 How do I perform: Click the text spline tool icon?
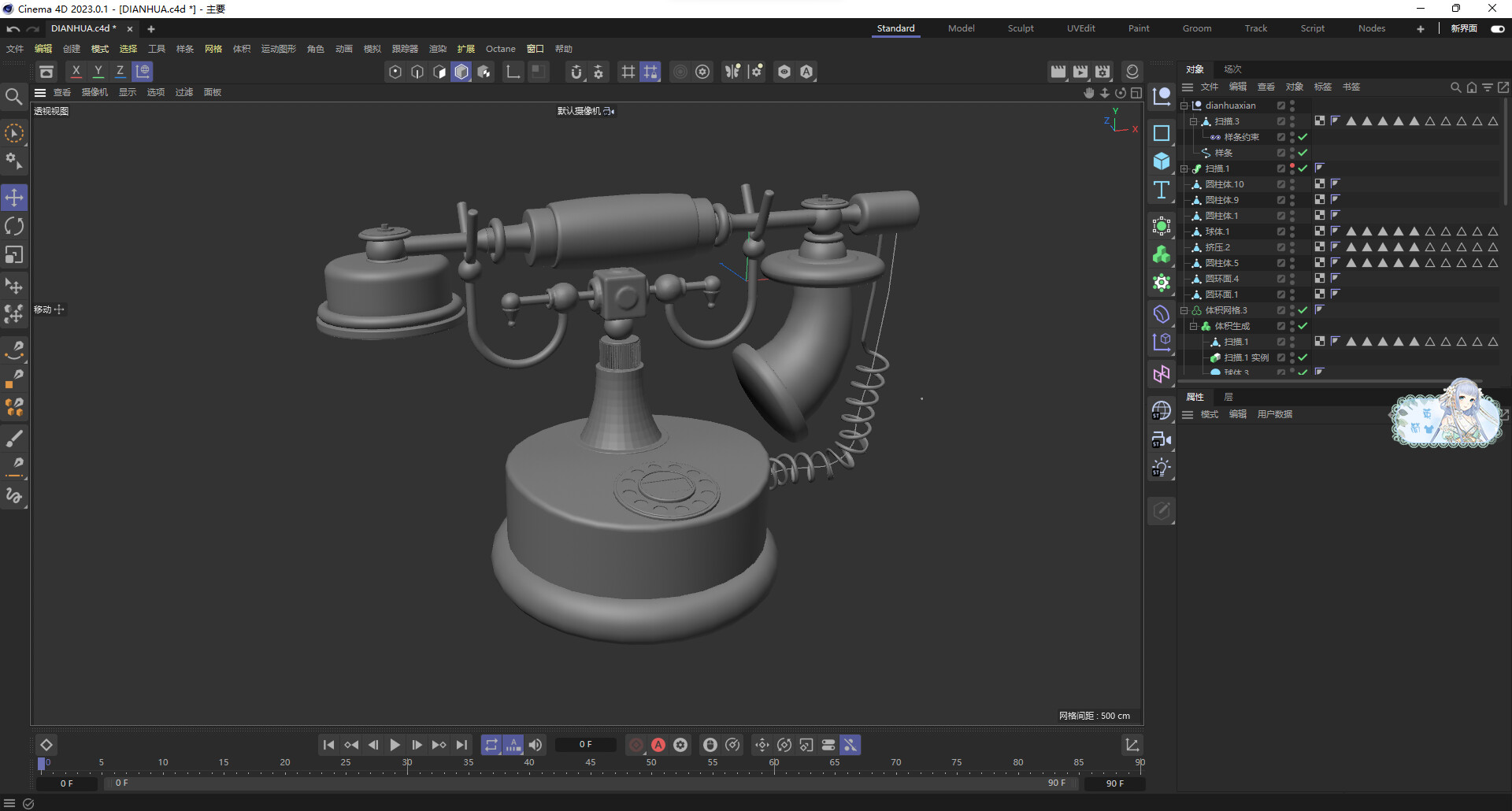1162,190
